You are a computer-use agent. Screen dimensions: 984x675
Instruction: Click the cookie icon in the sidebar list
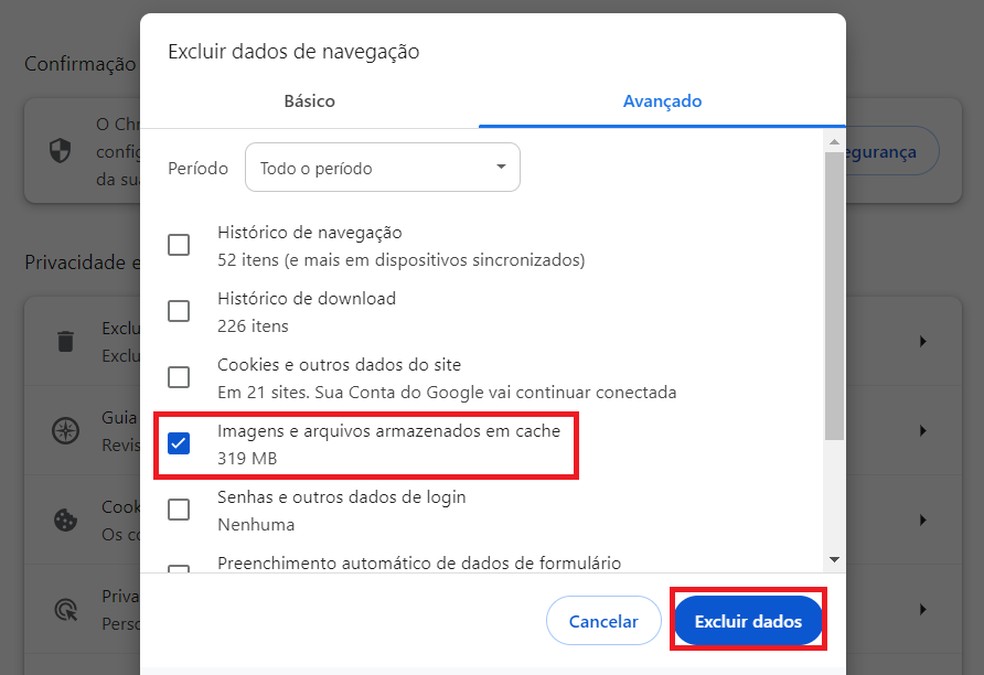click(x=64, y=519)
